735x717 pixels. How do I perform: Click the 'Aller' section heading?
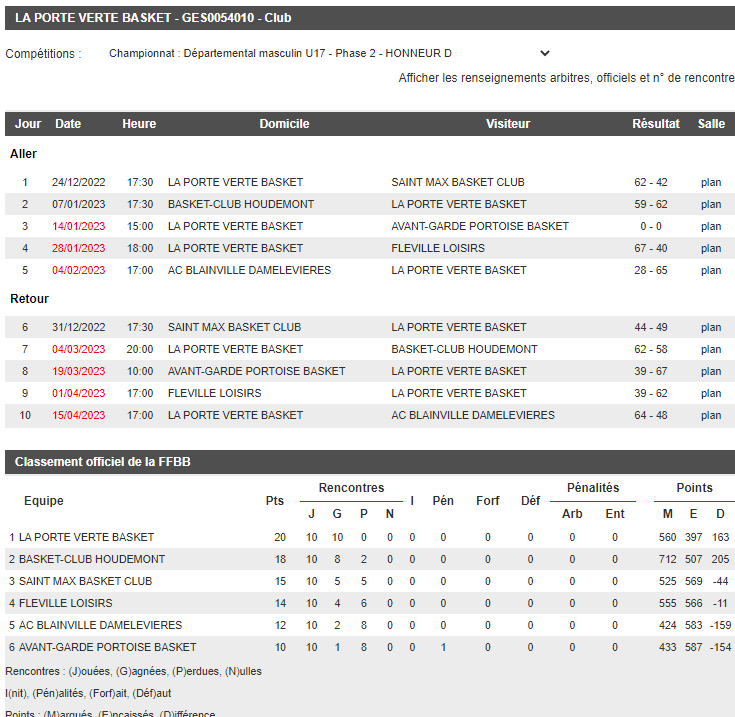(x=23, y=154)
